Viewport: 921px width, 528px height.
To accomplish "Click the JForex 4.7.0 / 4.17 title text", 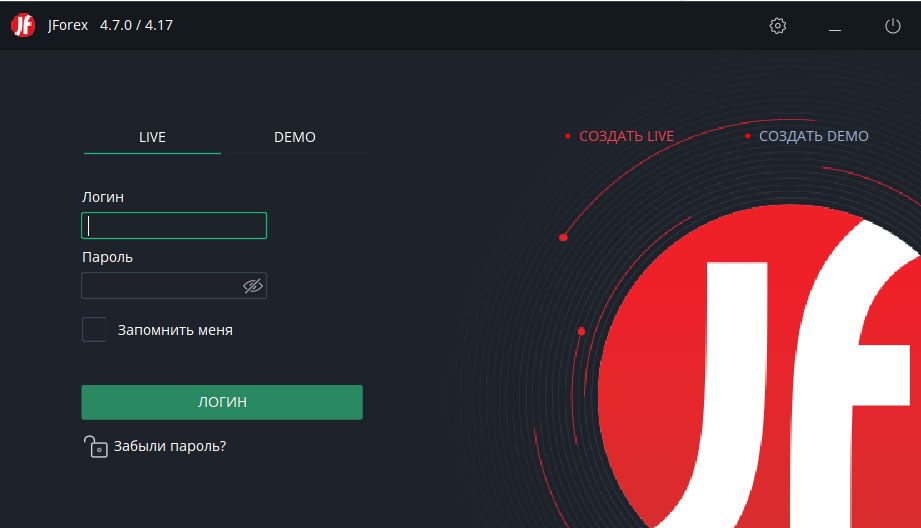I will pos(110,26).
